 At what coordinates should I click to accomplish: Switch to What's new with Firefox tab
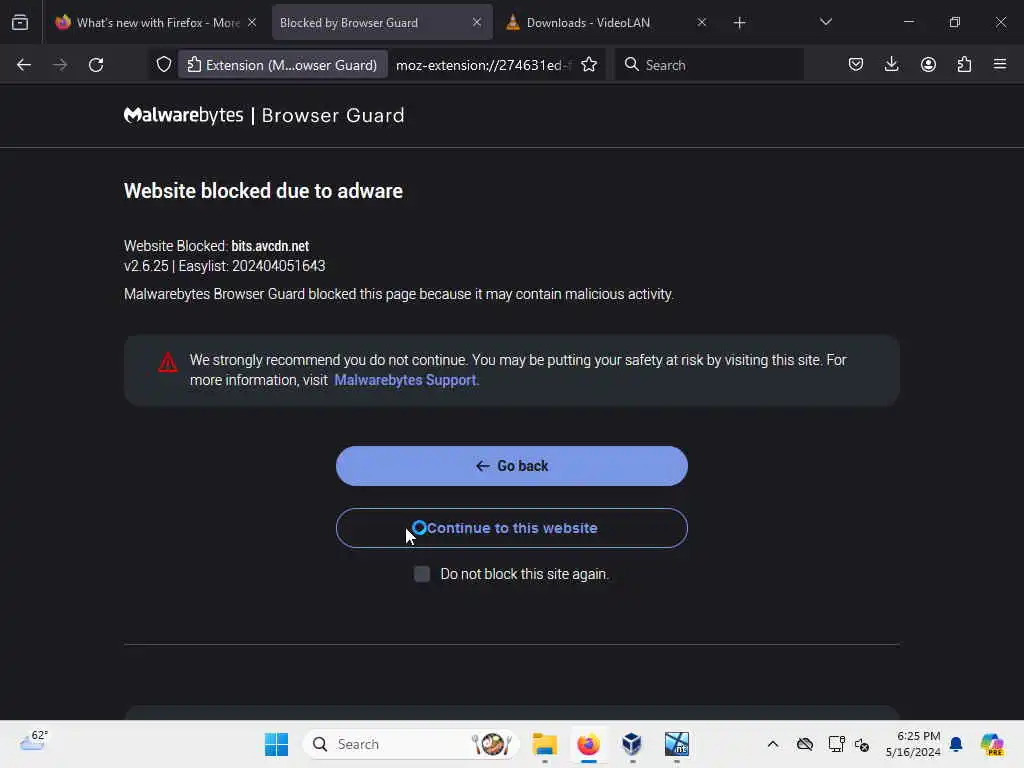click(x=155, y=23)
